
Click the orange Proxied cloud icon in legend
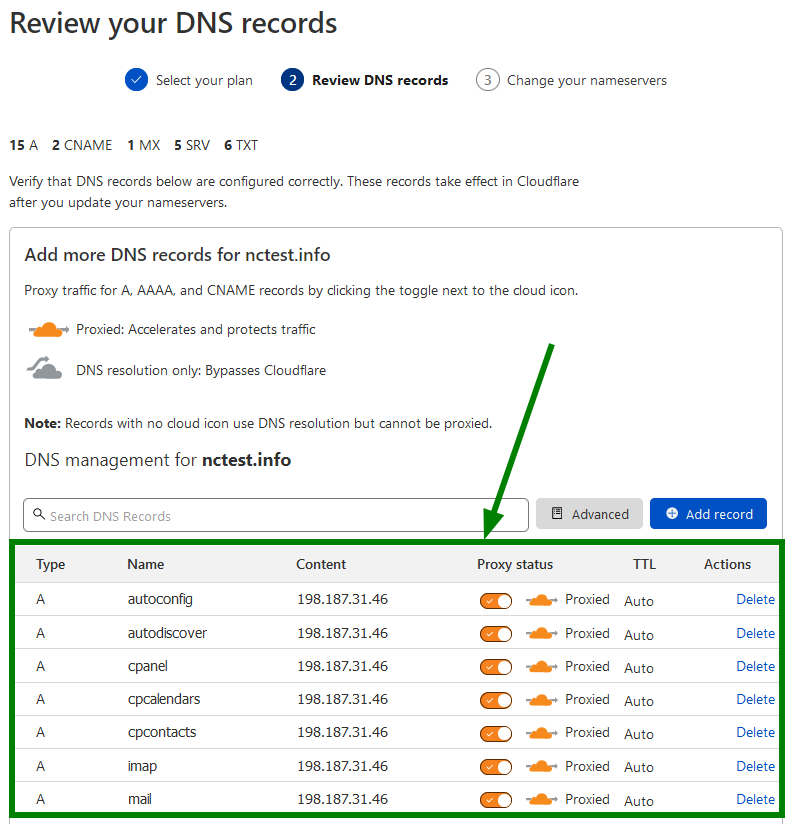tap(48, 330)
